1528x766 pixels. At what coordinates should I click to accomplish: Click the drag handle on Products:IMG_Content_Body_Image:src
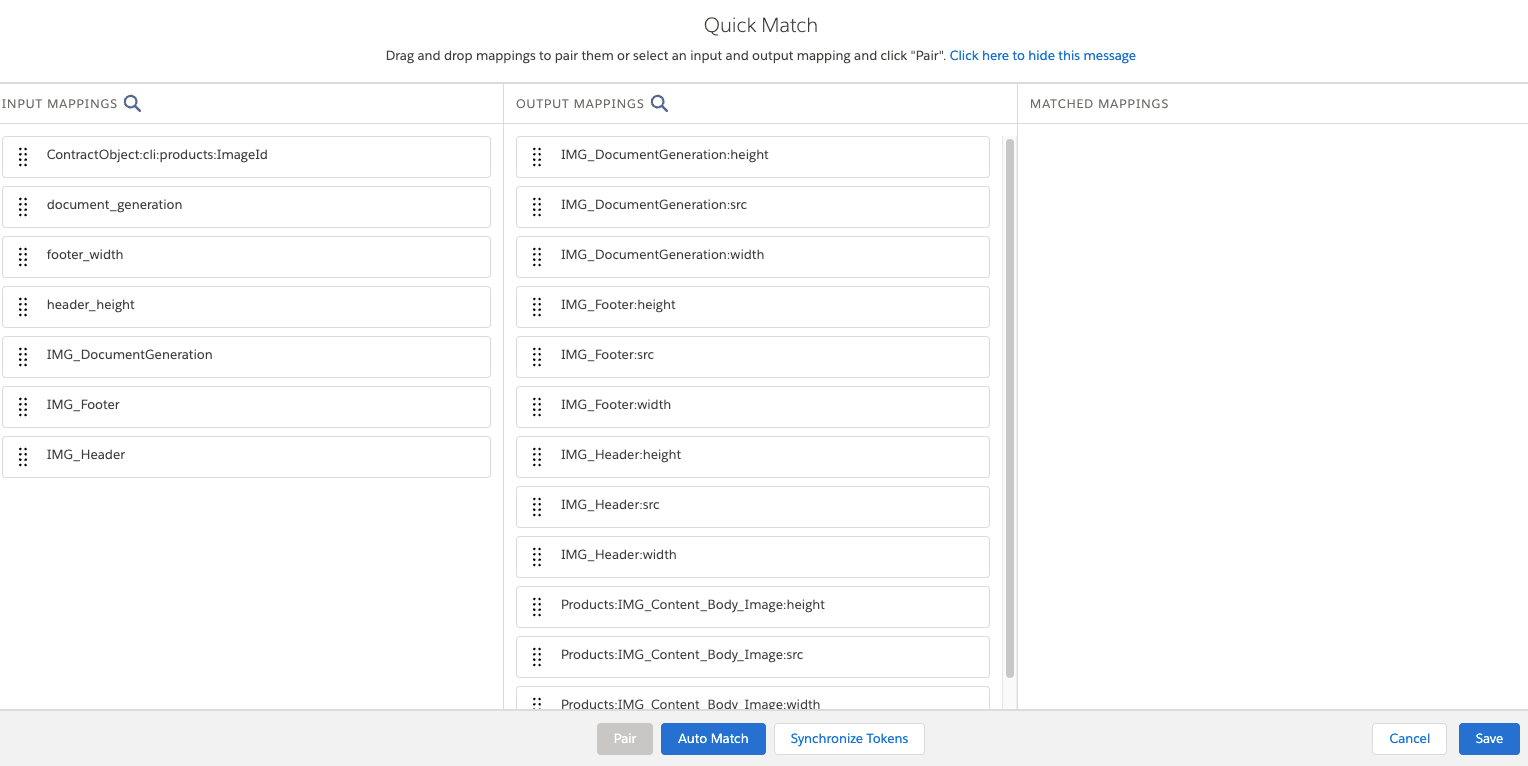[537, 656]
